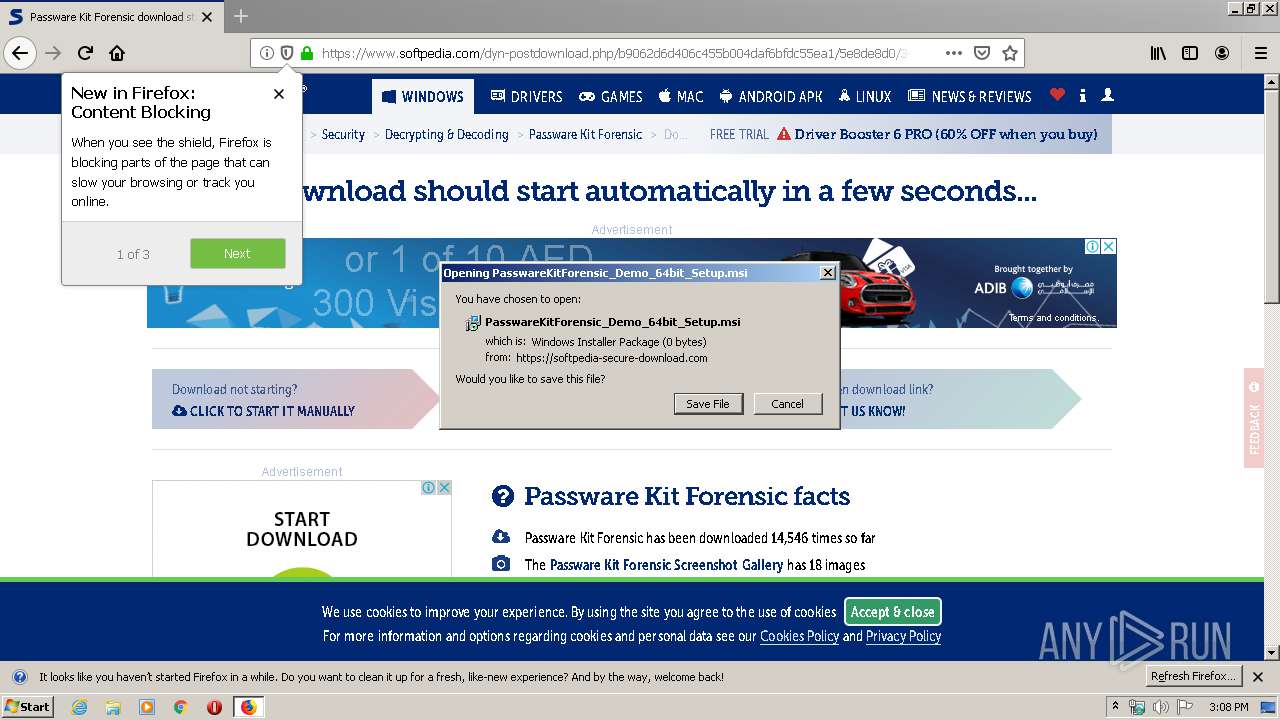This screenshot has width=1280, height=720.
Task: Click Passware Kit Forensic breadcrumb link
Action: [586, 134]
